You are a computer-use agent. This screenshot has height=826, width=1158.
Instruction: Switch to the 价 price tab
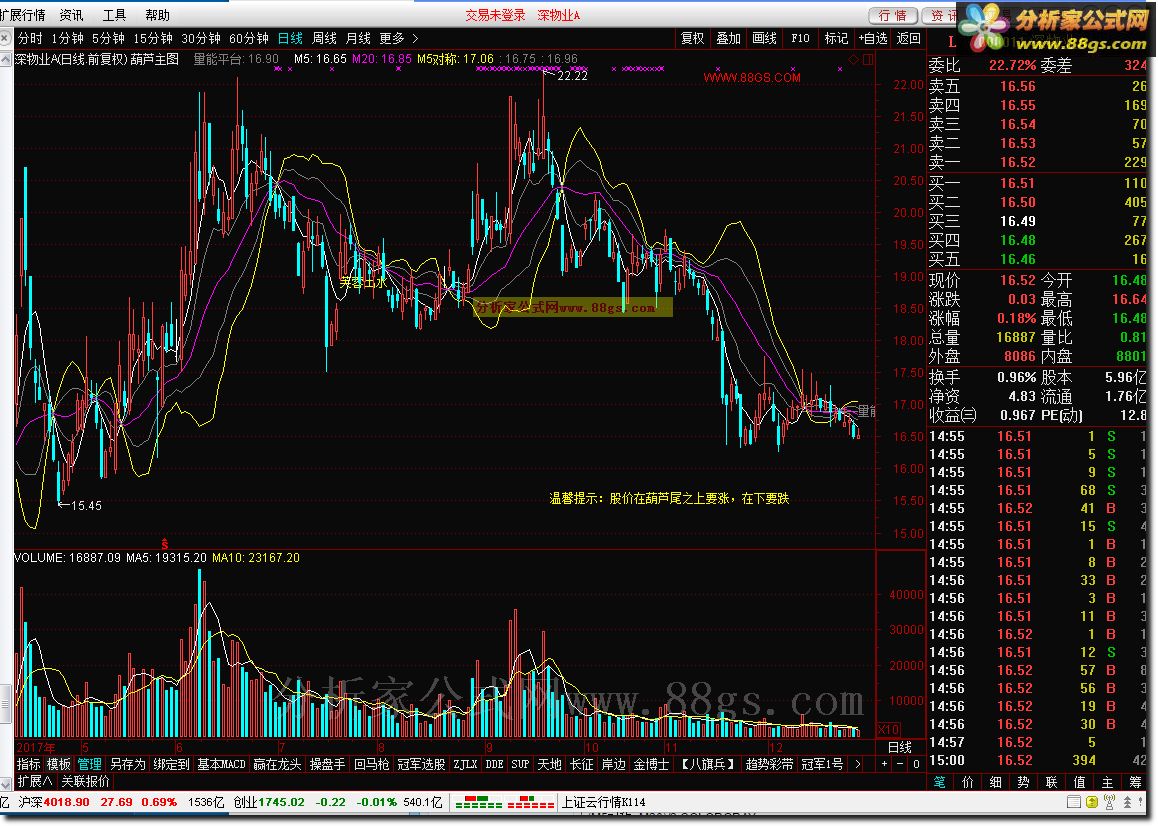coord(967,782)
